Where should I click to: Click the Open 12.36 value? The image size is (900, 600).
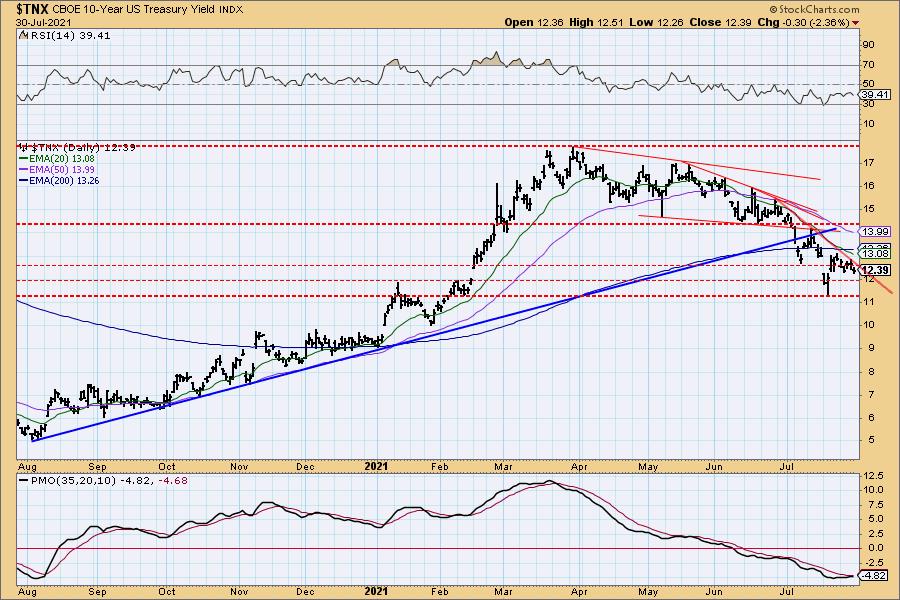pyautogui.click(x=534, y=22)
